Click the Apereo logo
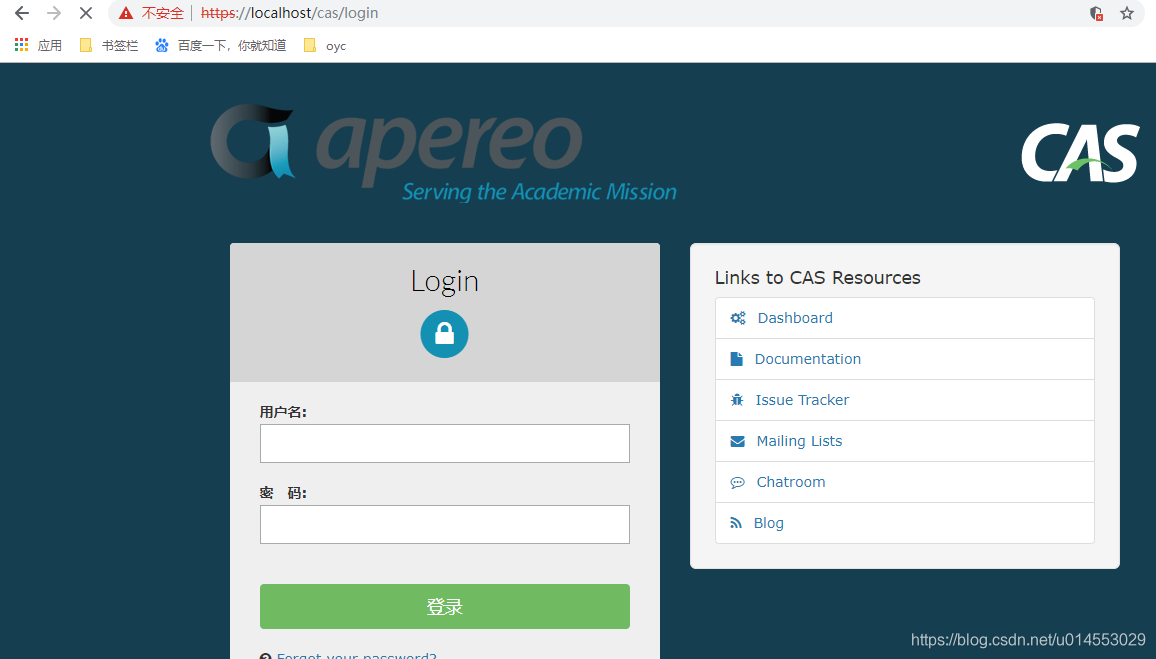Image resolution: width=1156 pixels, height=659 pixels. click(443, 153)
